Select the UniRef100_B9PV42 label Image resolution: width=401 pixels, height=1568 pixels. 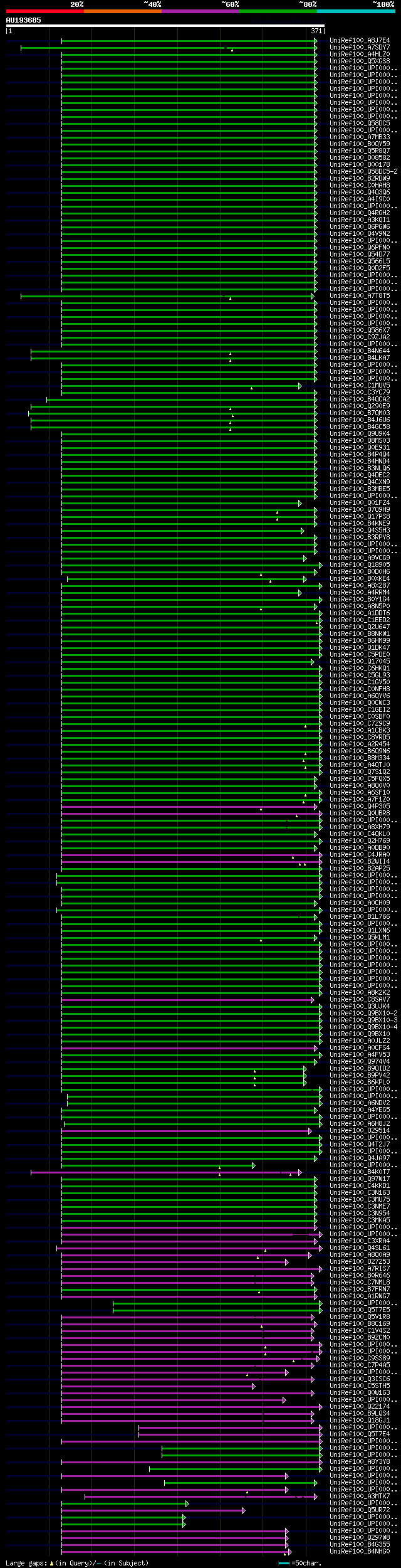360,1076
